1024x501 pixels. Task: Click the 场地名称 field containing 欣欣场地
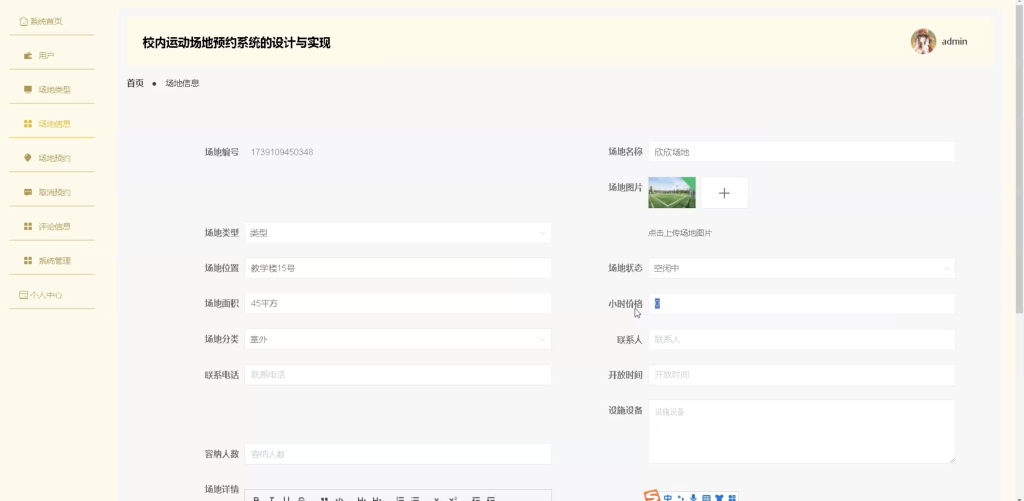pos(801,152)
